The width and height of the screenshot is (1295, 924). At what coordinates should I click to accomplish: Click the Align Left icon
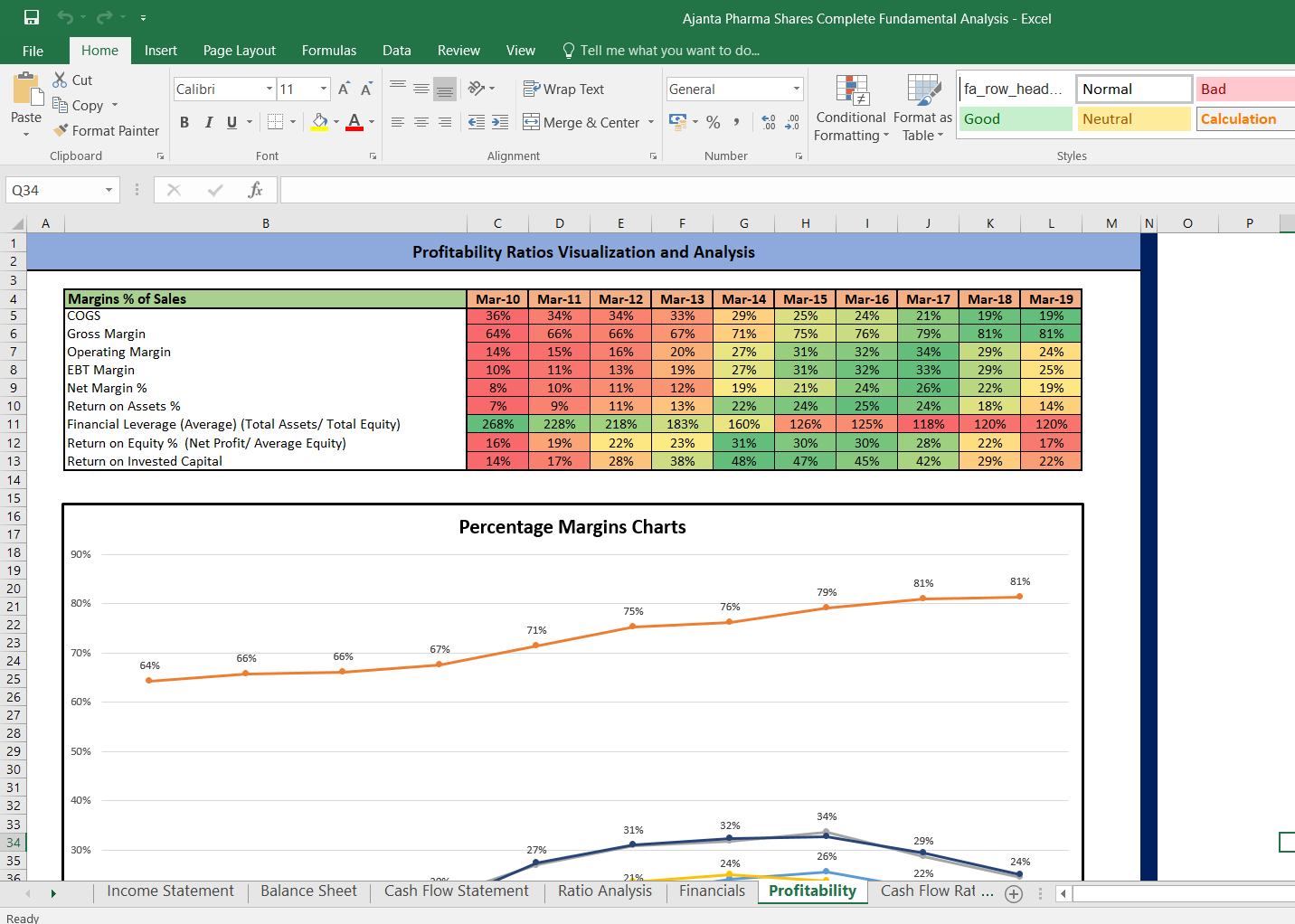tap(398, 122)
